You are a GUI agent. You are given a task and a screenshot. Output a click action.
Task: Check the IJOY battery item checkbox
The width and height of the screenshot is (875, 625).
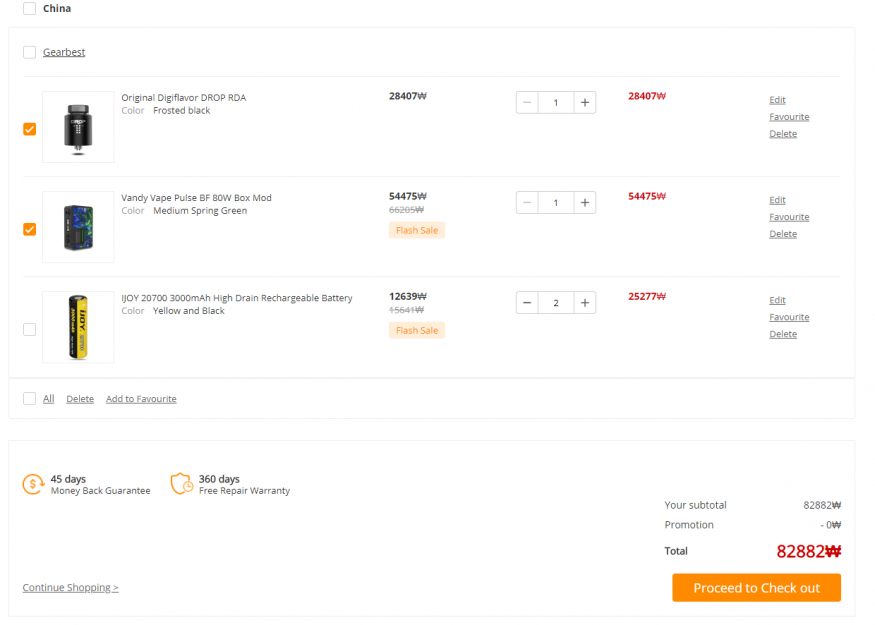coord(30,330)
